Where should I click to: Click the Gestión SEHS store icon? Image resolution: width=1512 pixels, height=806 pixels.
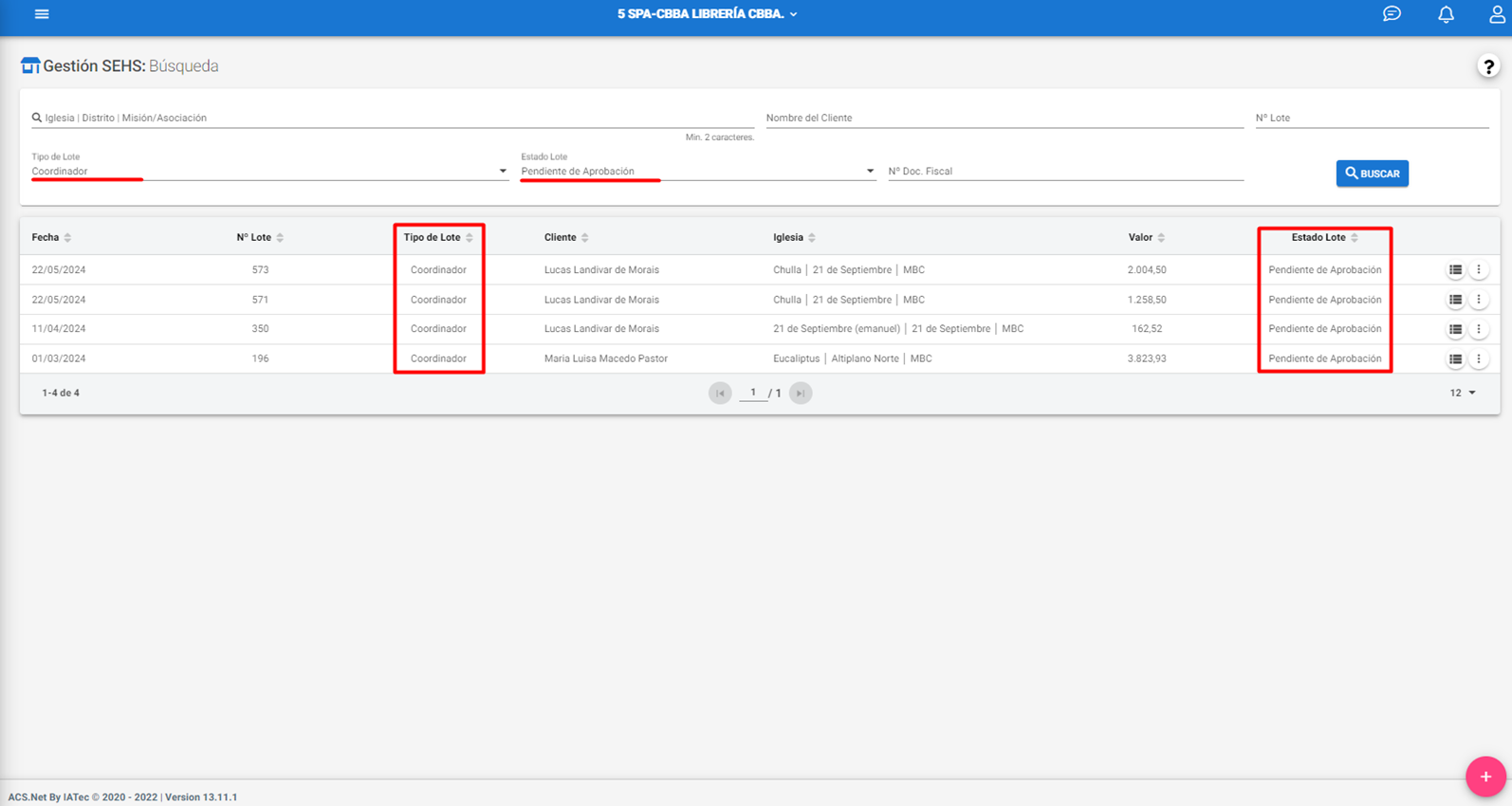30,65
